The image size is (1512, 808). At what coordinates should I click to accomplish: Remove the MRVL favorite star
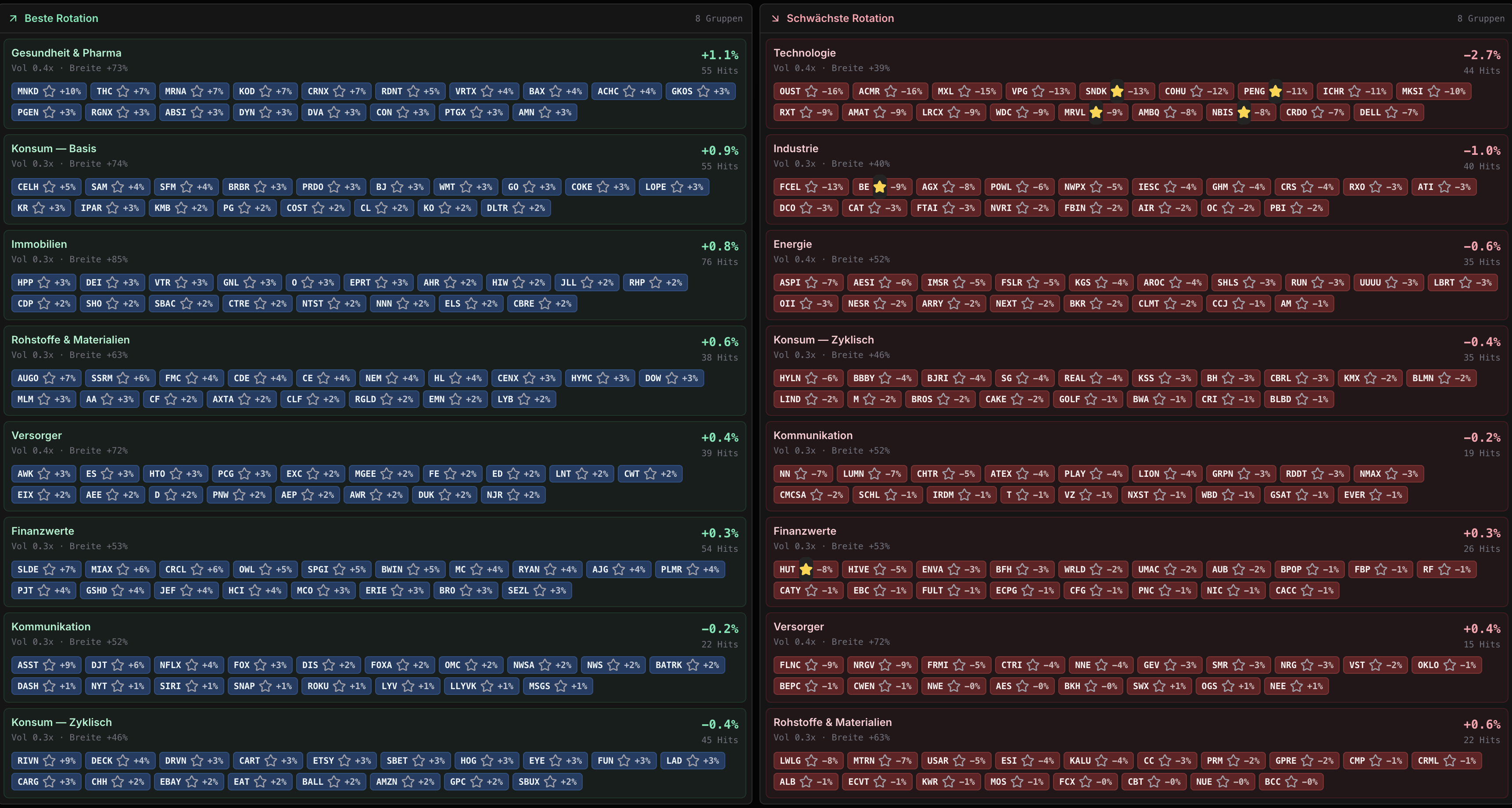coord(1096,112)
